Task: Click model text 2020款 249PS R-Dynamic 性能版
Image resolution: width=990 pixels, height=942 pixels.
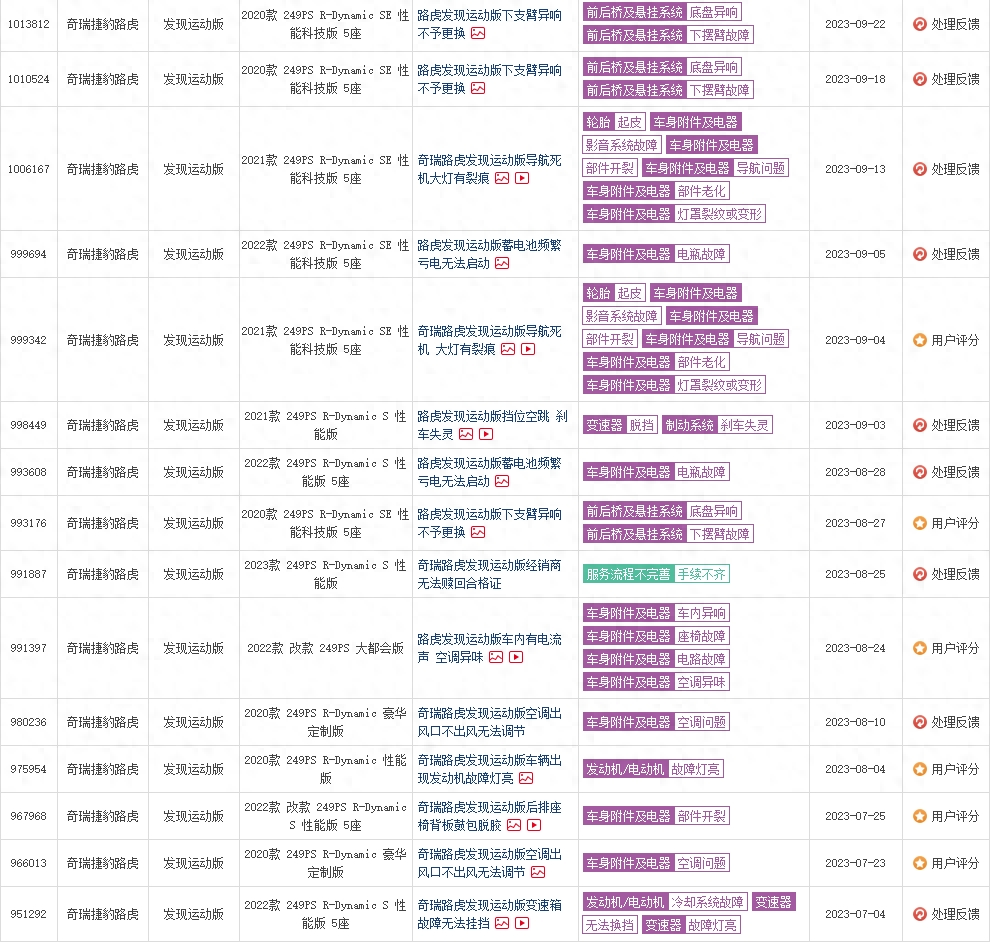Action: (x=325, y=769)
